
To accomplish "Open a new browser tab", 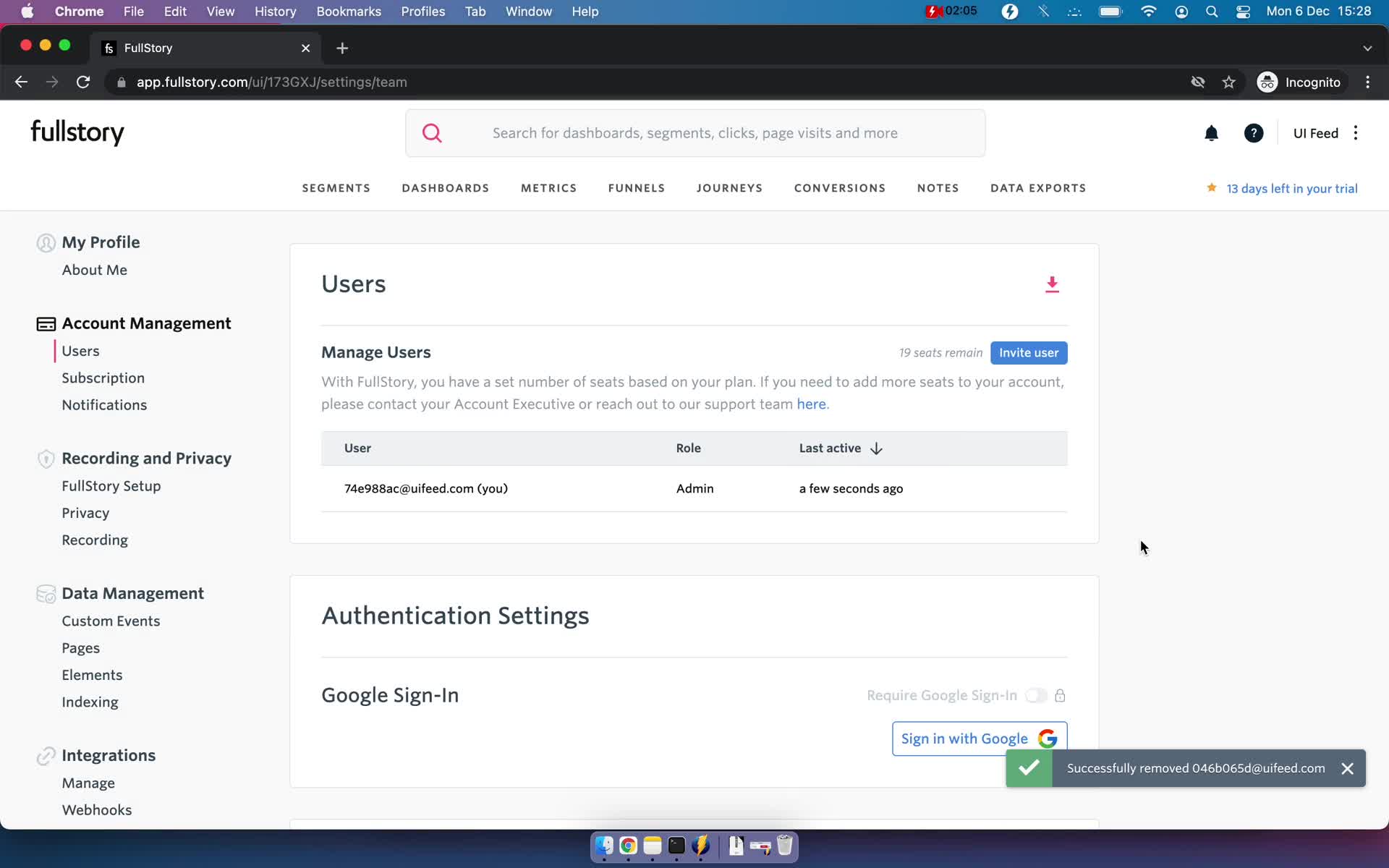I will point(342,48).
